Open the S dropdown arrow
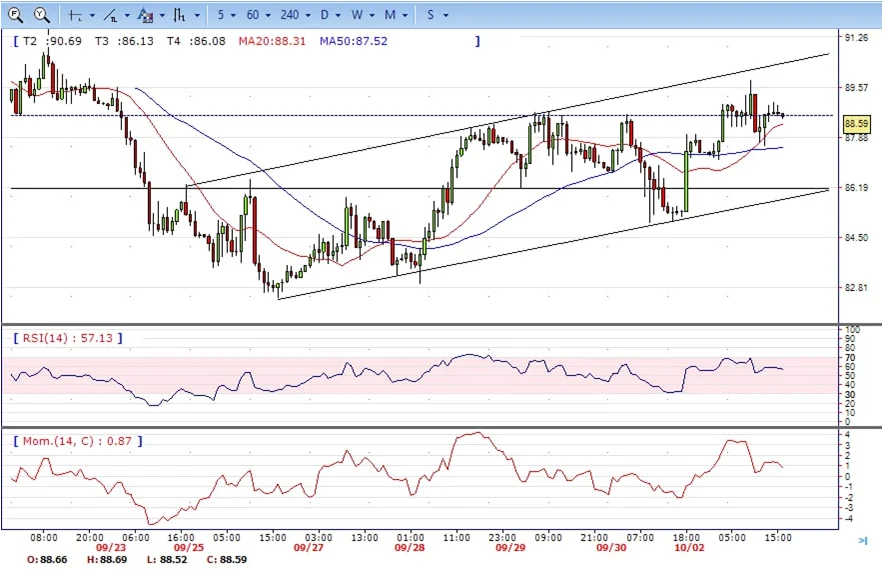Screen dimensions: 883x570 coord(445,16)
